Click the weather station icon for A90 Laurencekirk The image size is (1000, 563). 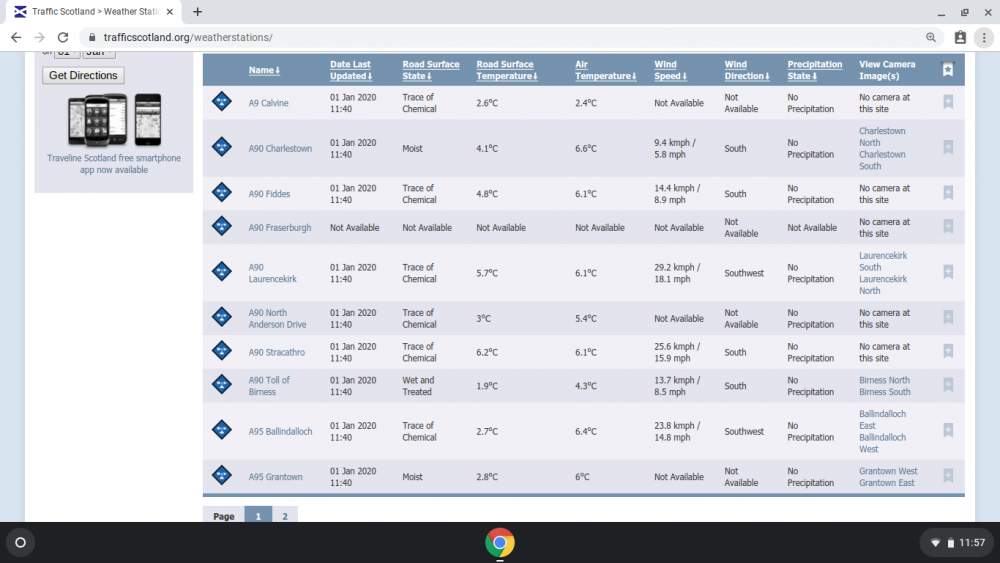[x=221, y=271]
